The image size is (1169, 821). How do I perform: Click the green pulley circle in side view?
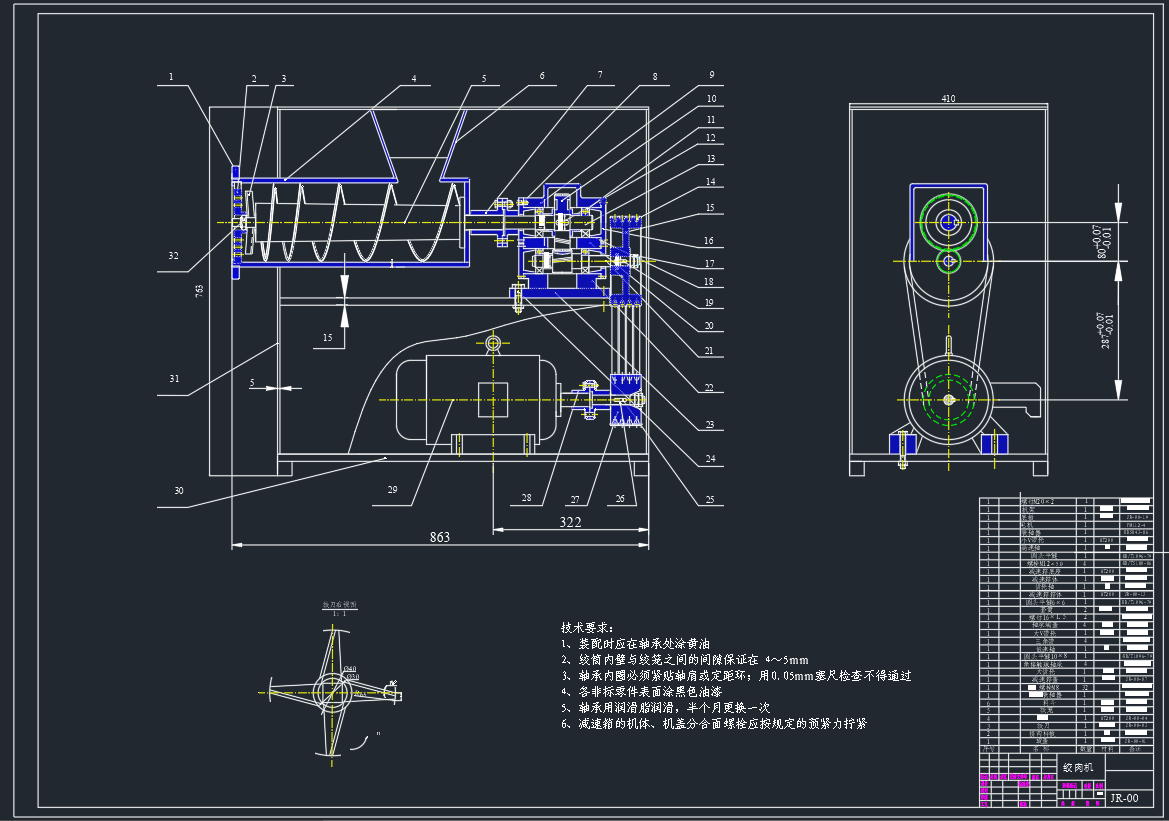tap(946, 223)
